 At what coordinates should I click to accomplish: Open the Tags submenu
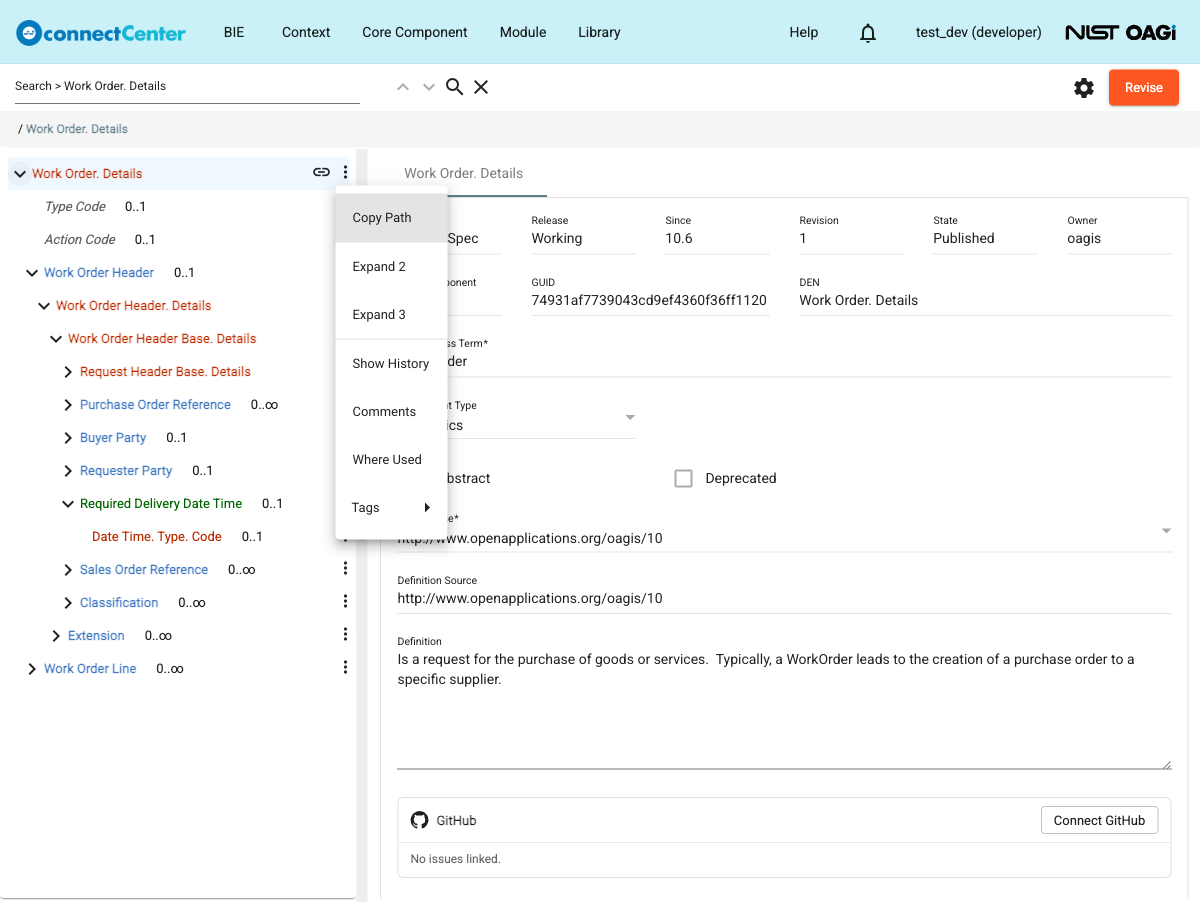coord(391,508)
